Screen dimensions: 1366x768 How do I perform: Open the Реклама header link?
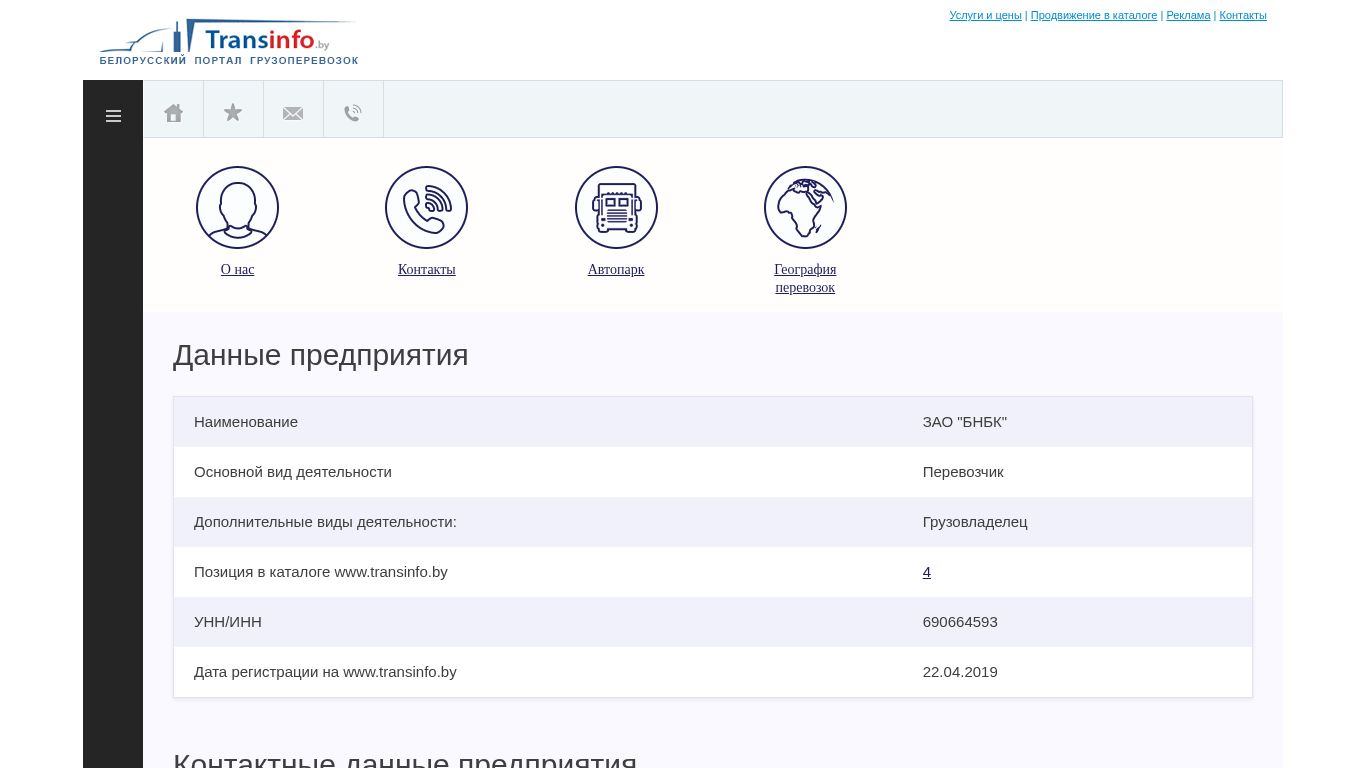1188,15
